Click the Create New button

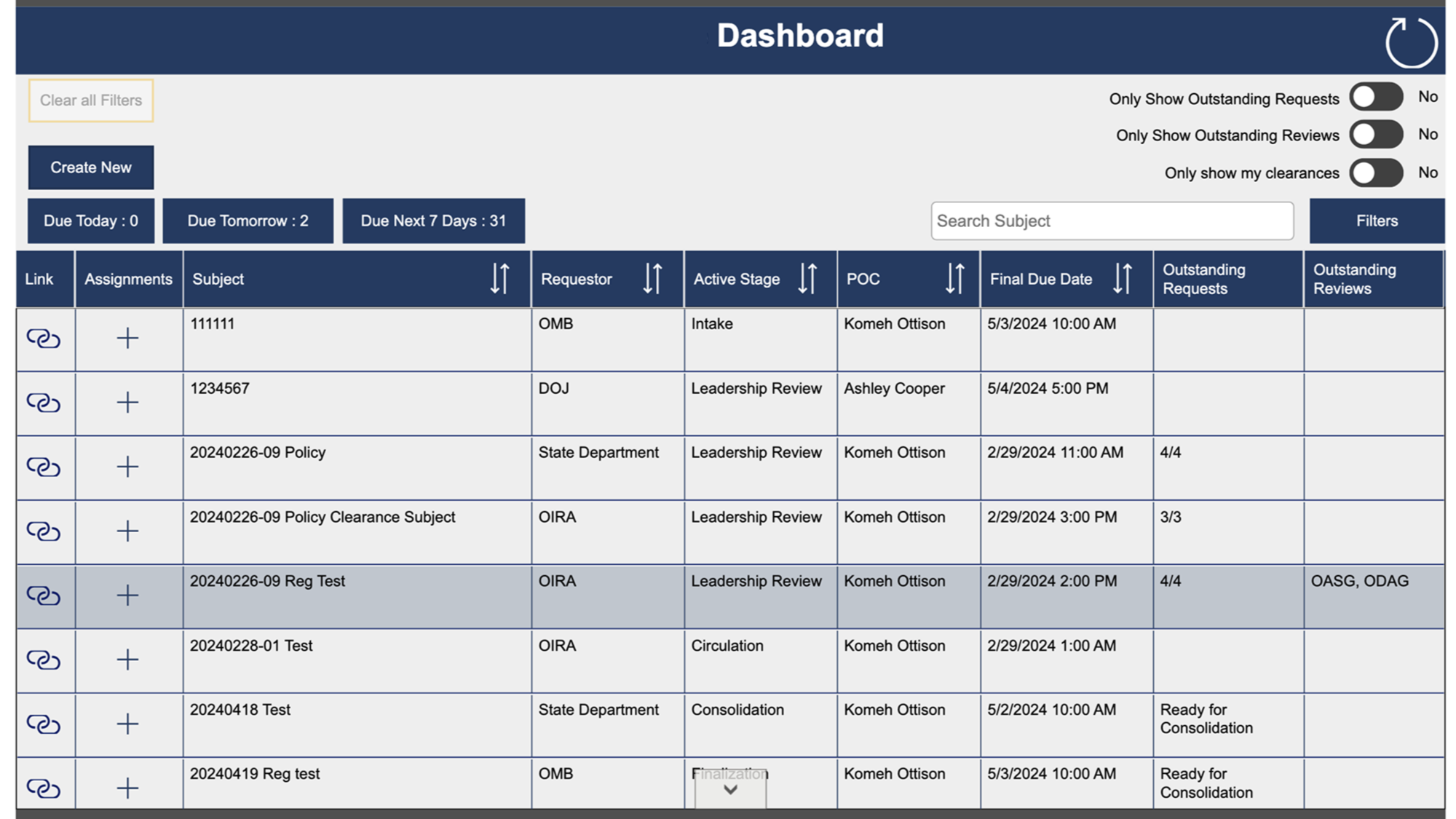click(91, 167)
